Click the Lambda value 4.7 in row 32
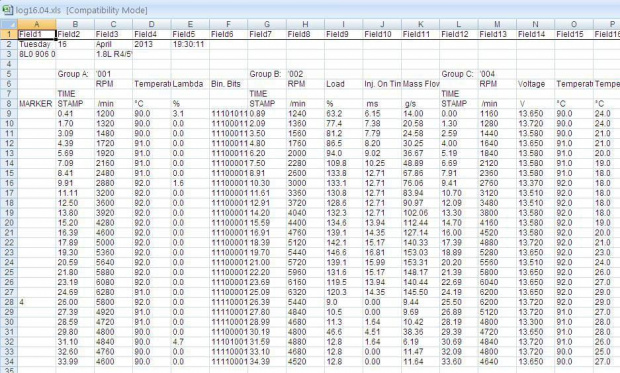The image size is (620, 373). pyautogui.click(x=190, y=341)
